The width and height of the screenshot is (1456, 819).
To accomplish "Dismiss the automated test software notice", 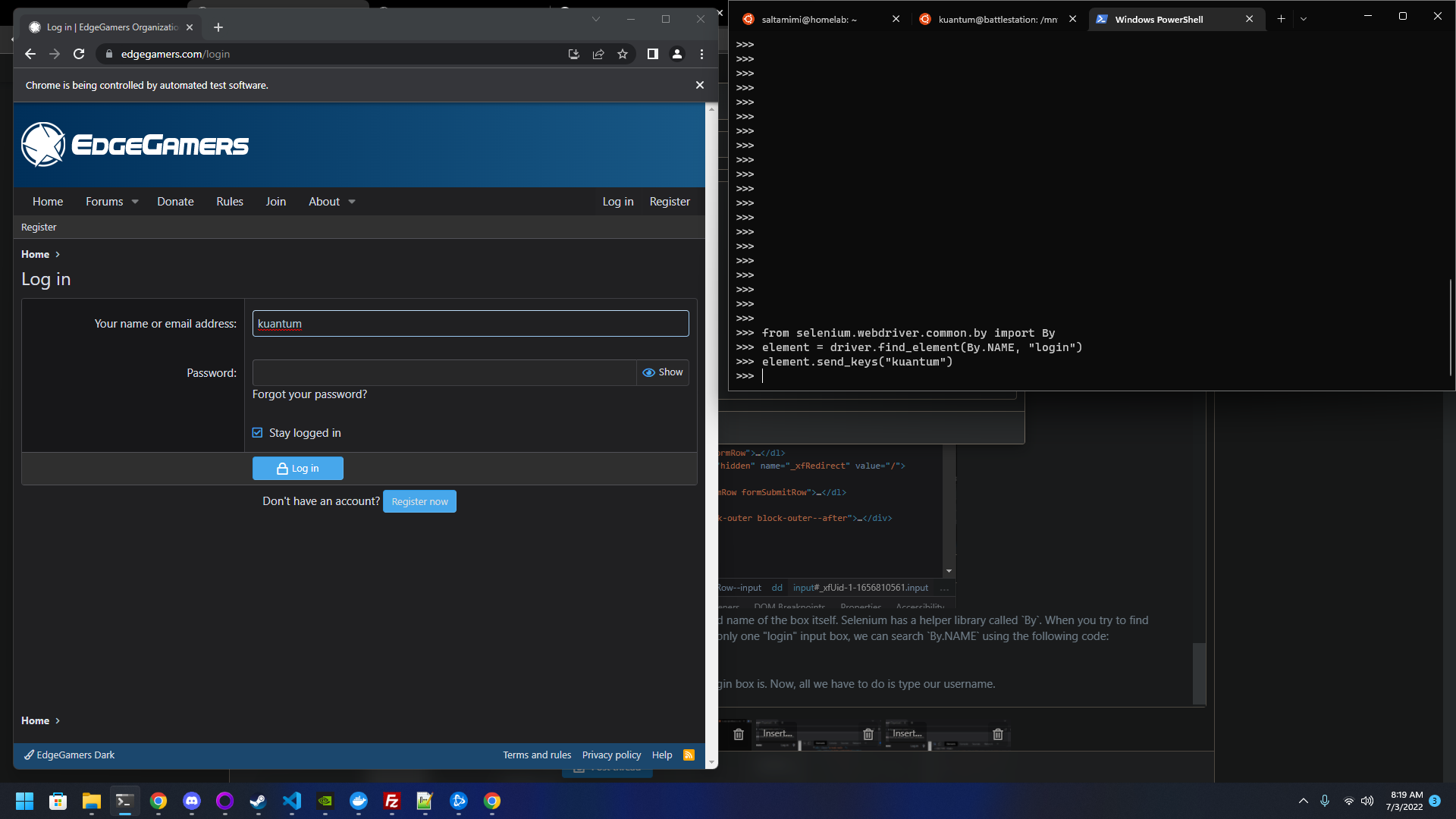I will point(700,85).
